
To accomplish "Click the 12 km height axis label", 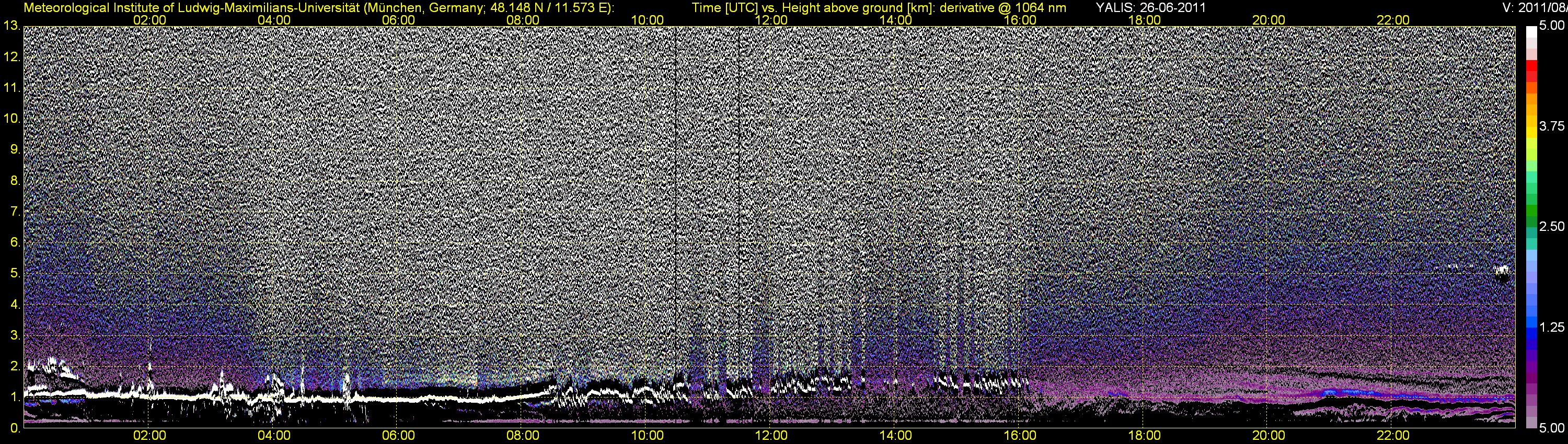I will coord(11,57).
